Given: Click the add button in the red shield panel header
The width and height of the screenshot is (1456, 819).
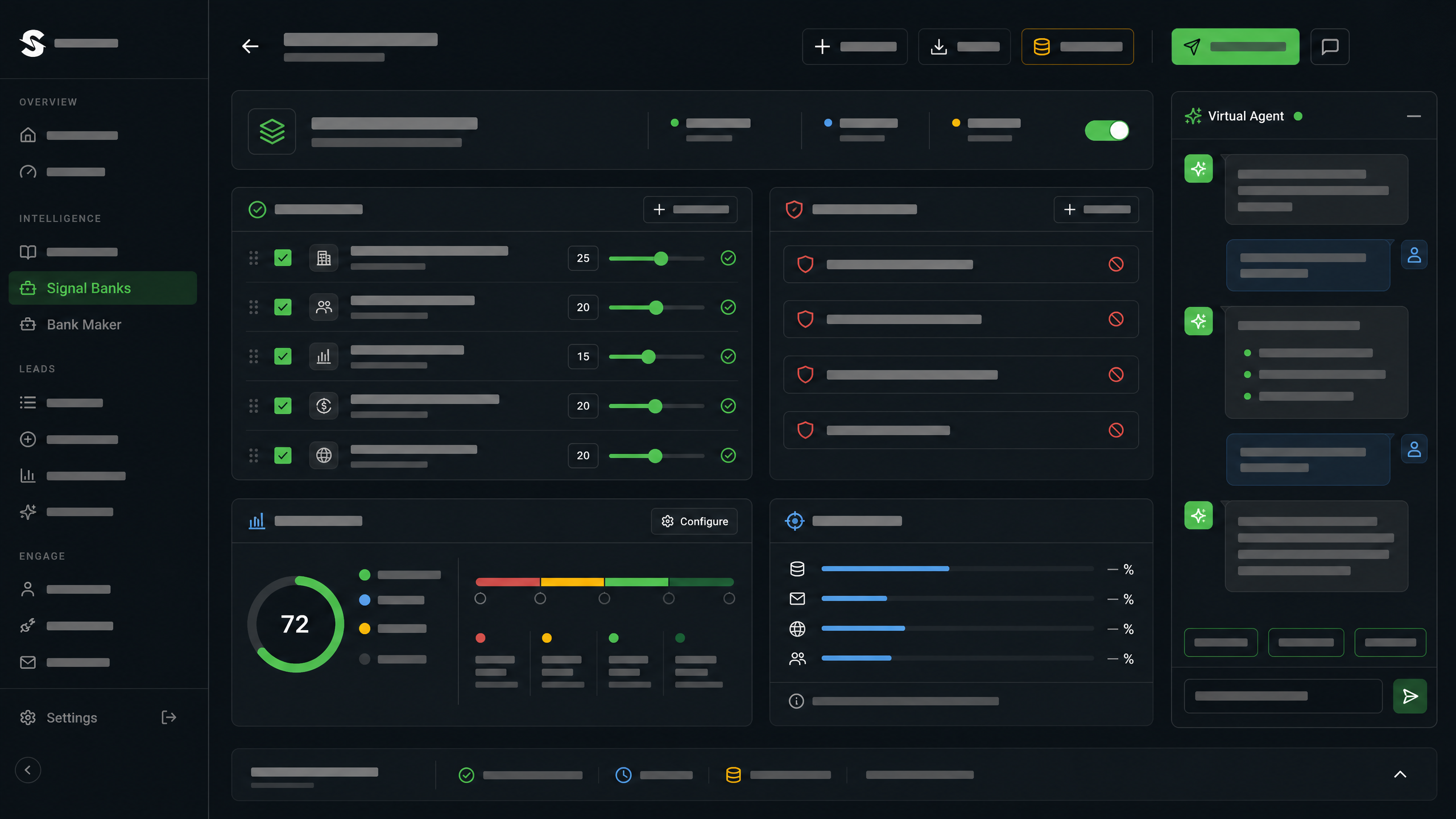Looking at the screenshot, I should pos(1096,209).
